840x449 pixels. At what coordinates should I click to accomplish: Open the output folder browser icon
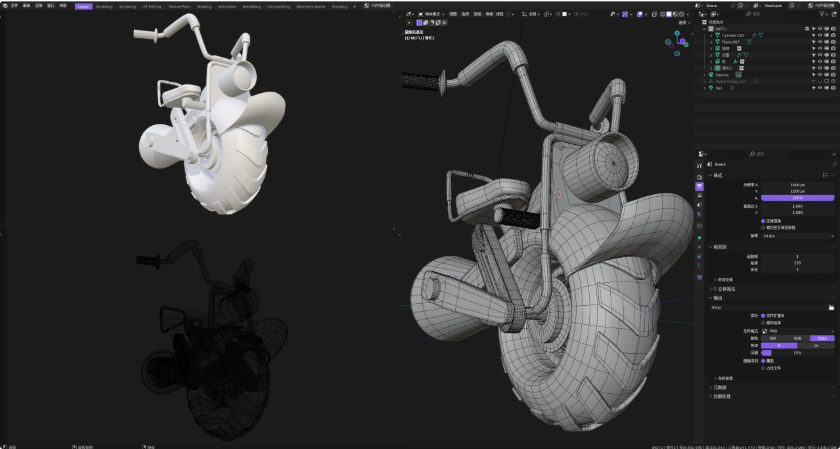point(830,308)
